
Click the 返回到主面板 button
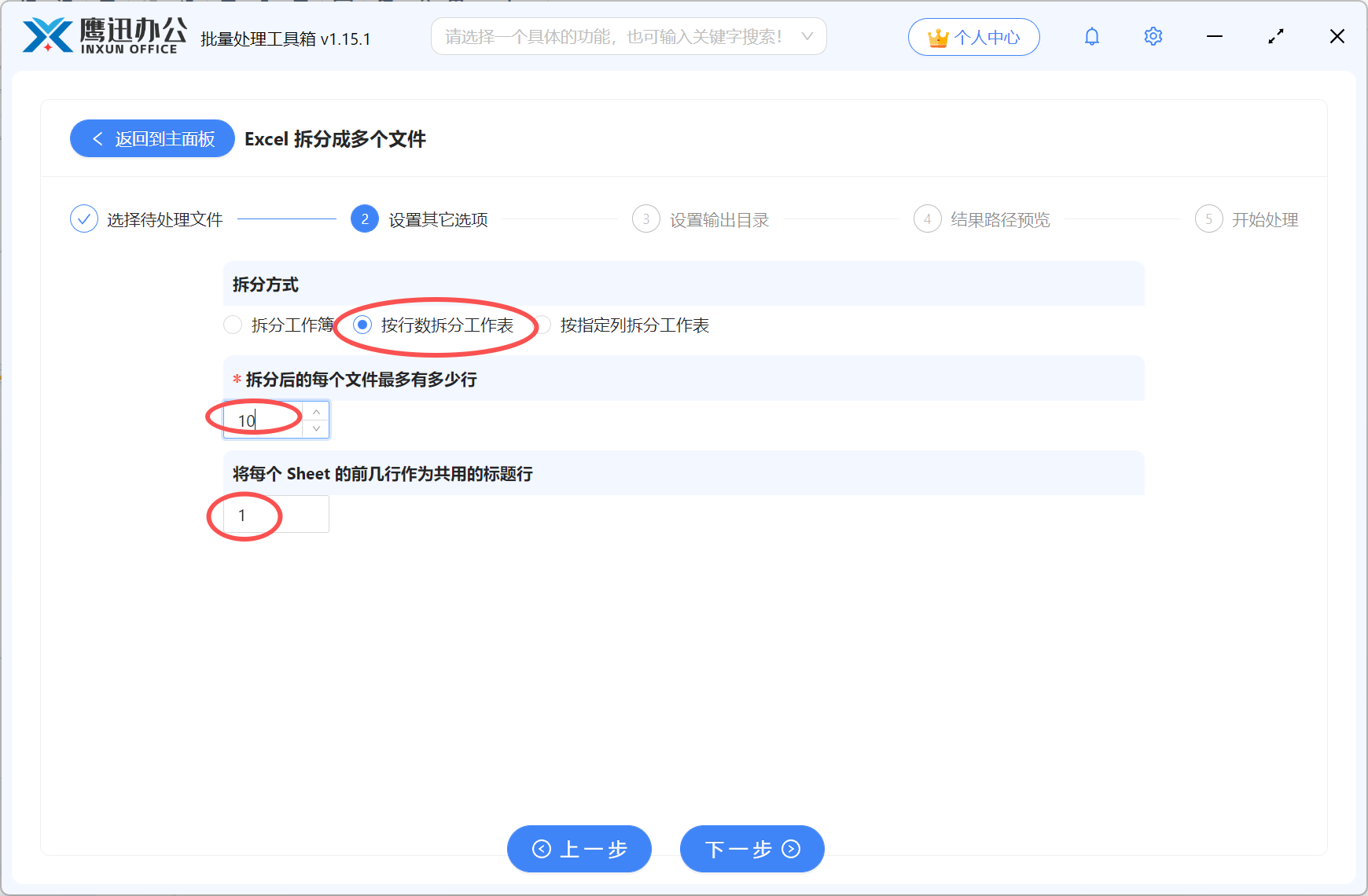(x=152, y=138)
